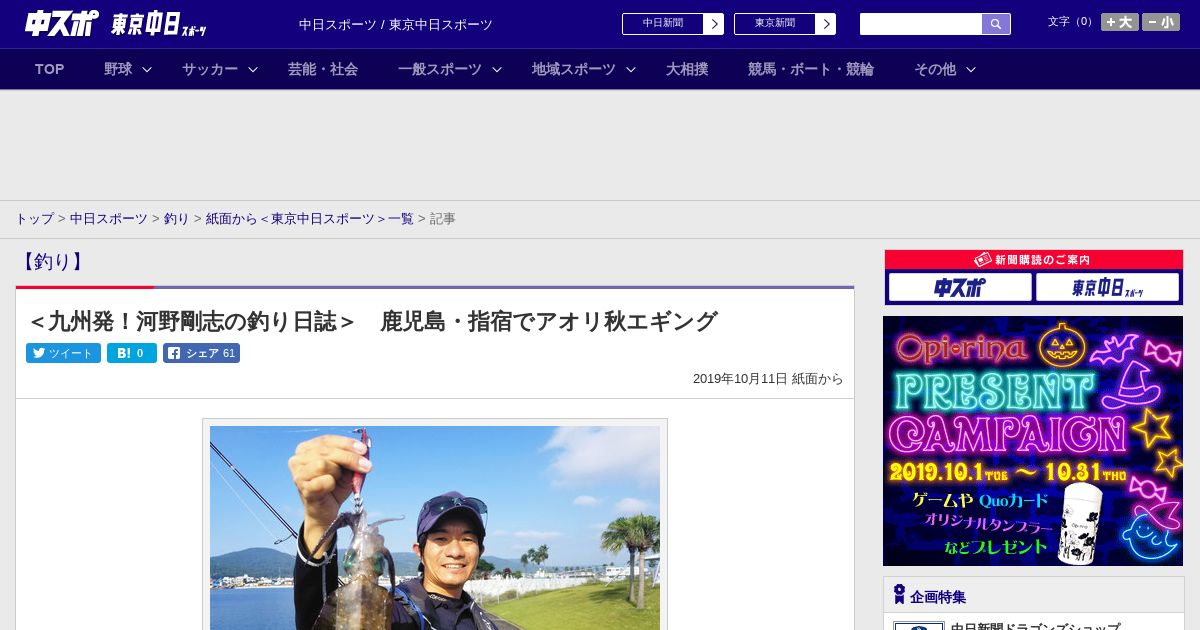The width and height of the screenshot is (1200, 630).
Task: Click the magnifier search button
Action: click(996, 24)
